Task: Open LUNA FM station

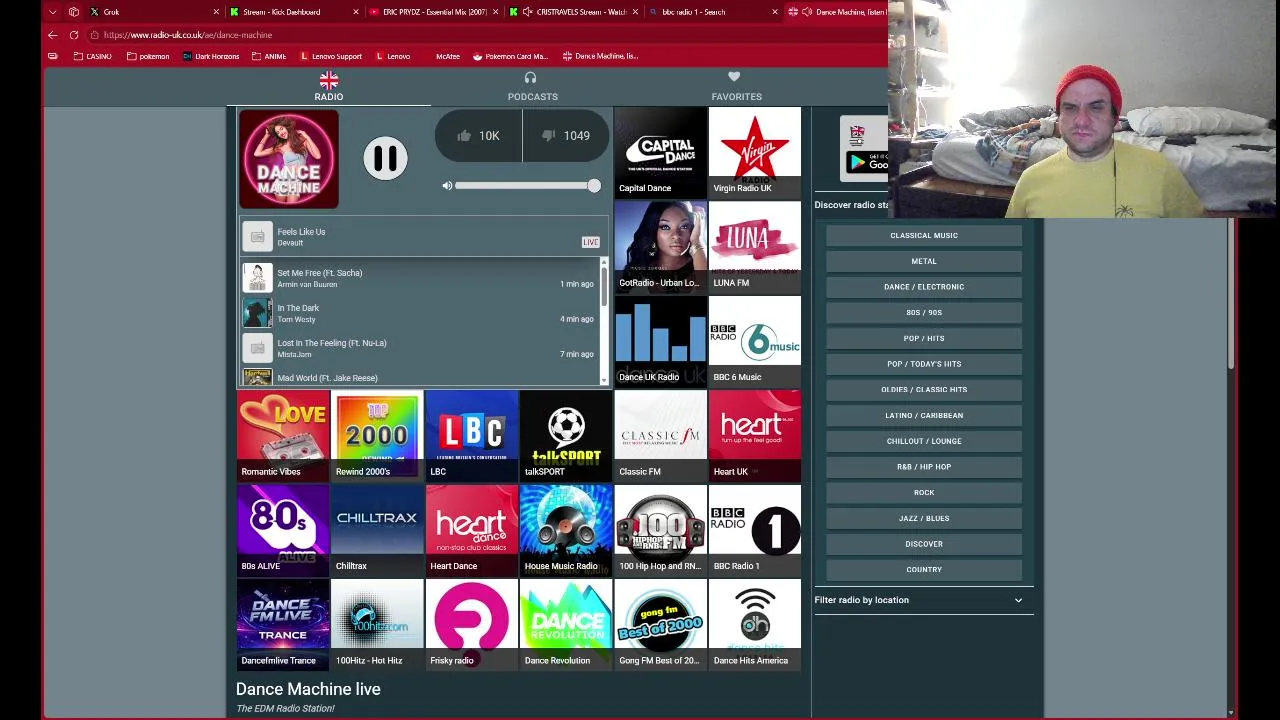Action: click(x=754, y=247)
